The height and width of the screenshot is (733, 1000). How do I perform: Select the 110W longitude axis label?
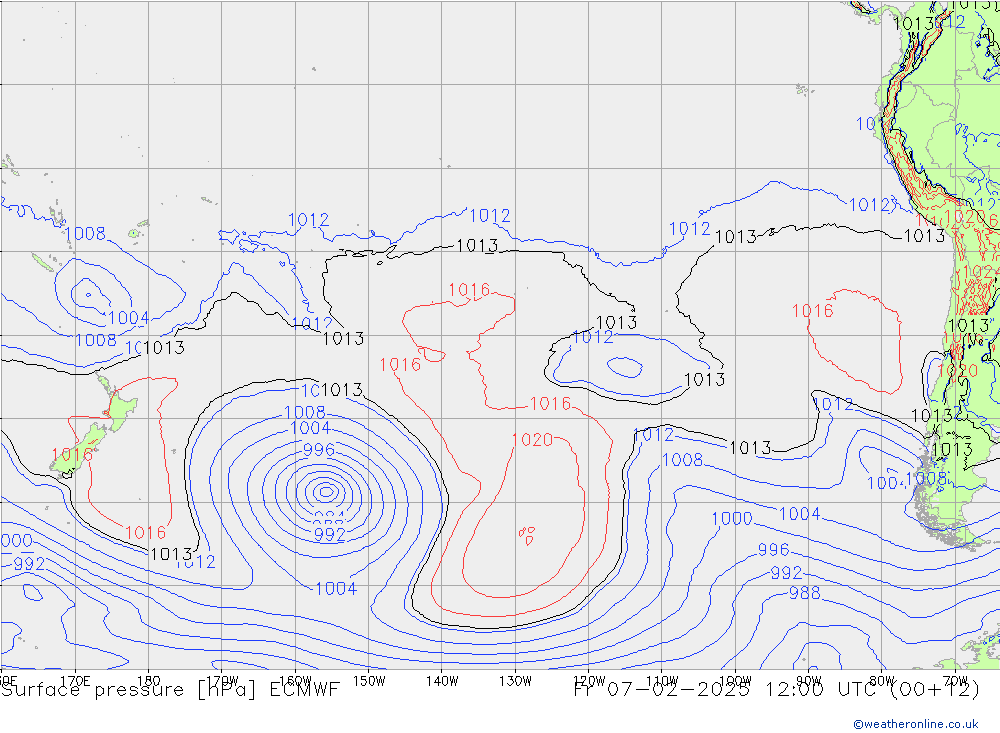click(x=662, y=681)
